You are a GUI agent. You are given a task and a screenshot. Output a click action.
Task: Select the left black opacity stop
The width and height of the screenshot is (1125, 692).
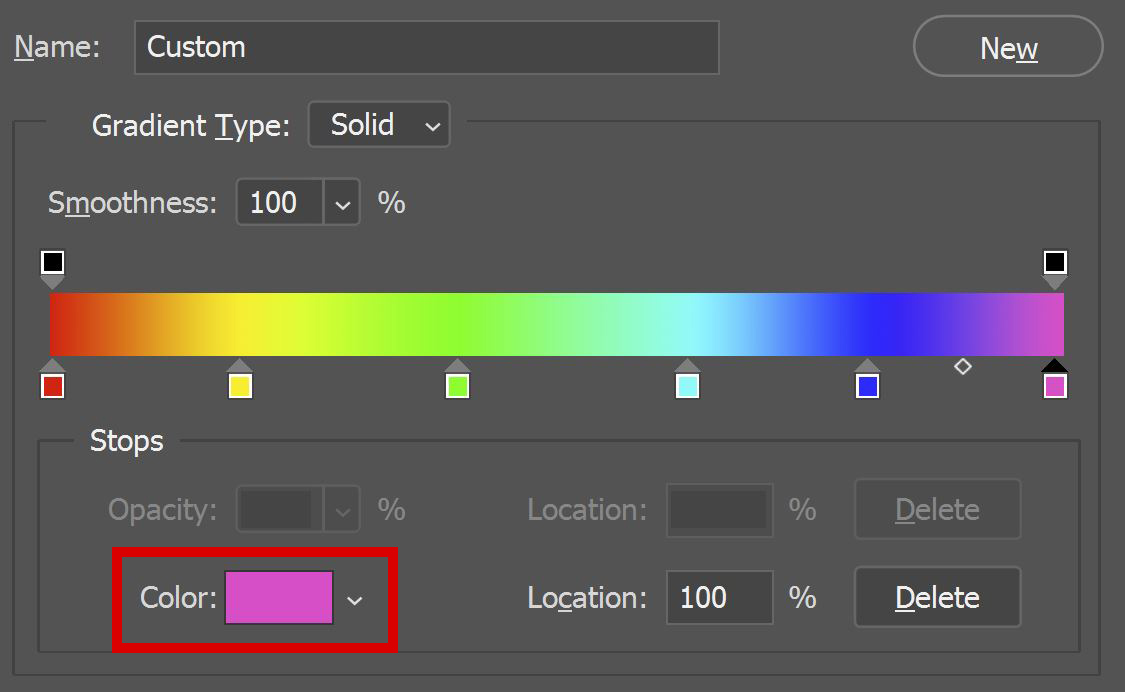click(51, 263)
